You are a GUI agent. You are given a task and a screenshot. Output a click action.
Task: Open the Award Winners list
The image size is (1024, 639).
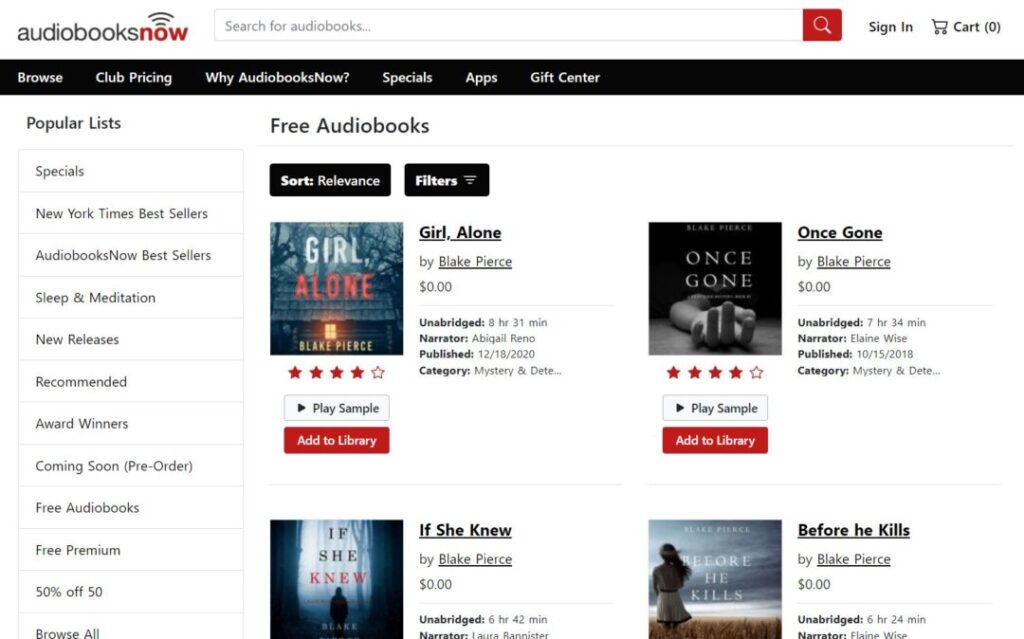(x=131, y=423)
